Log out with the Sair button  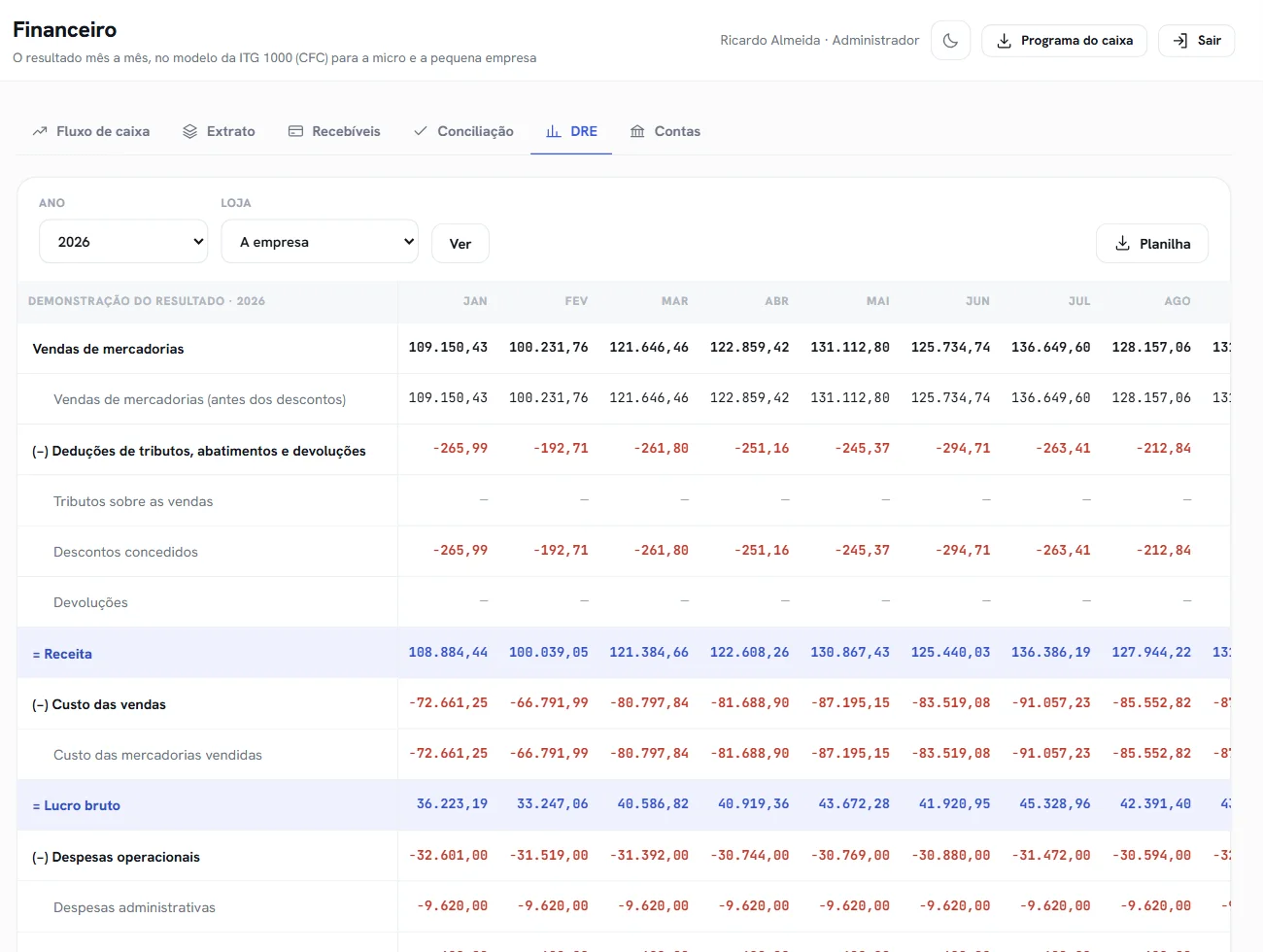click(1197, 41)
